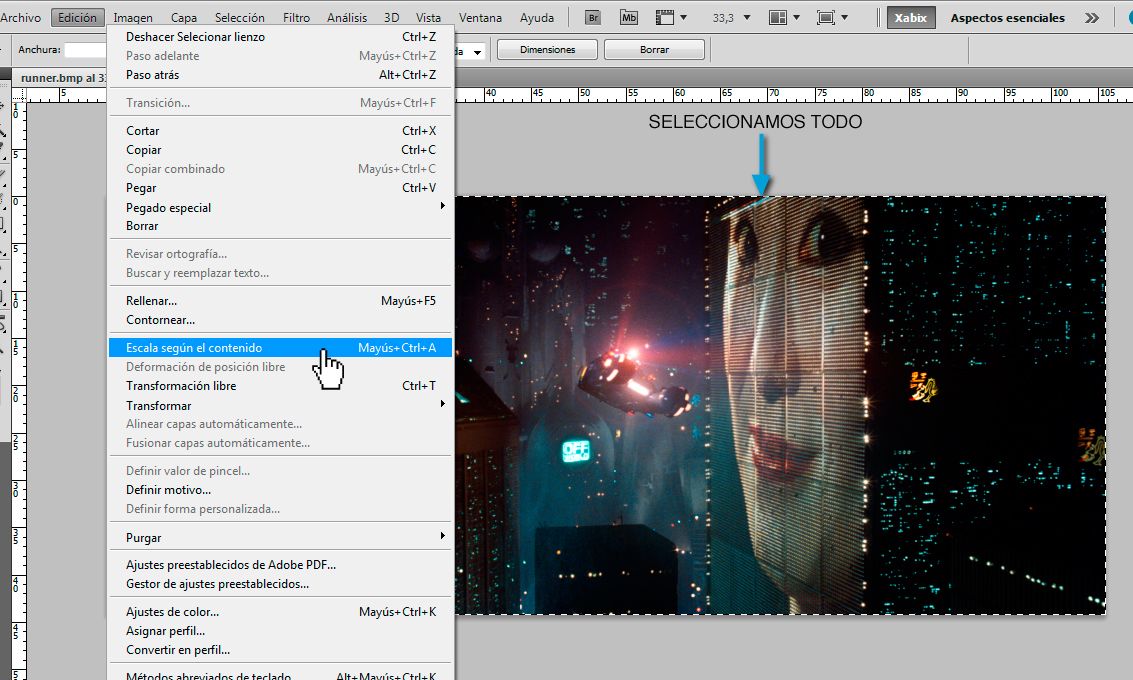Screen dimensions: 1133x680
Task: Open the units dropdown left of Dimensiones
Action: point(477,52)
